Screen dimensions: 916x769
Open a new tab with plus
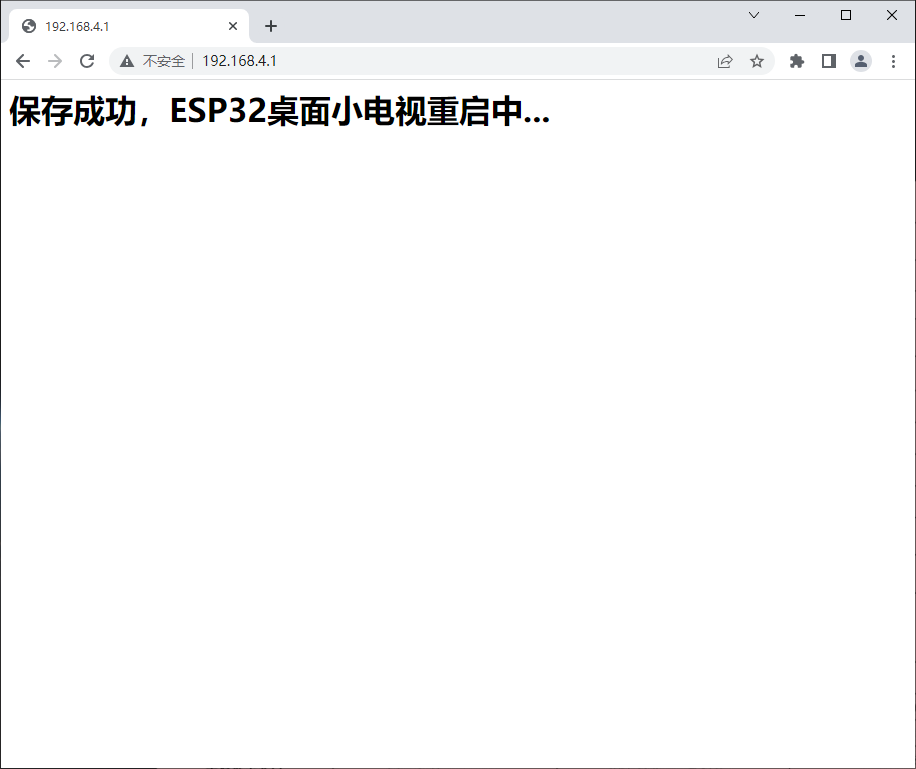(x=270, y=26)
